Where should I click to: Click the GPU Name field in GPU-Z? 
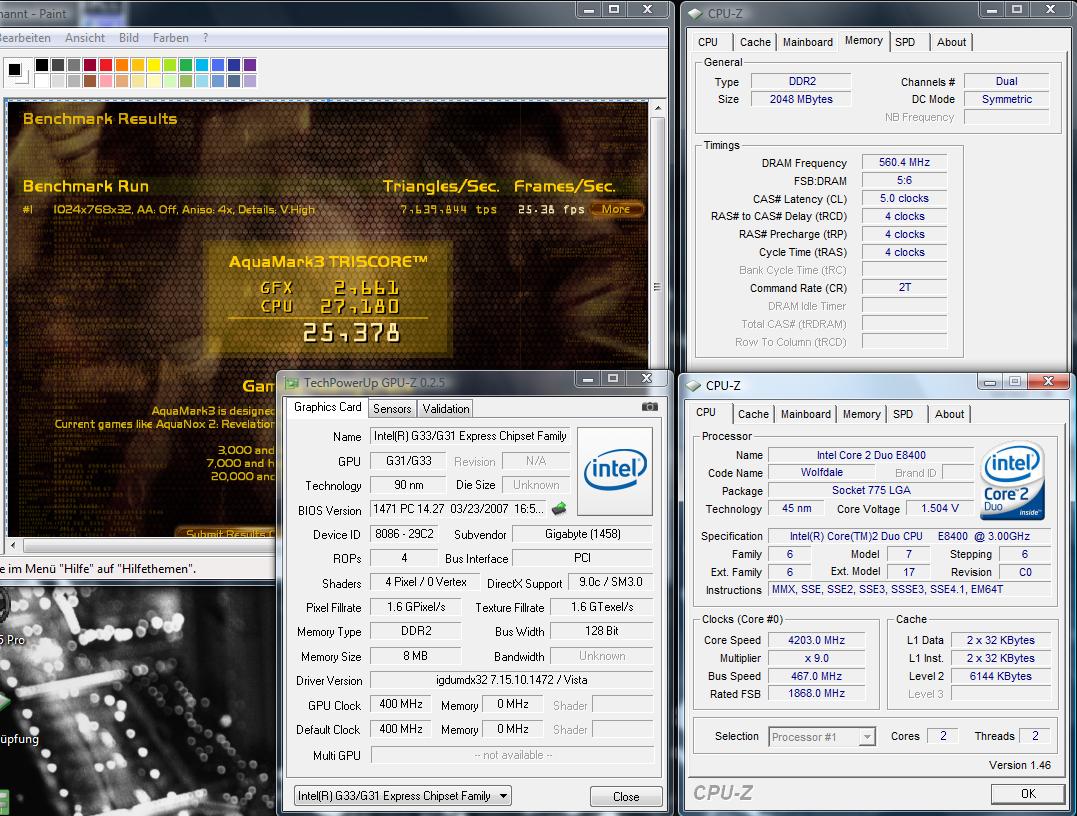tap(470, 436)
